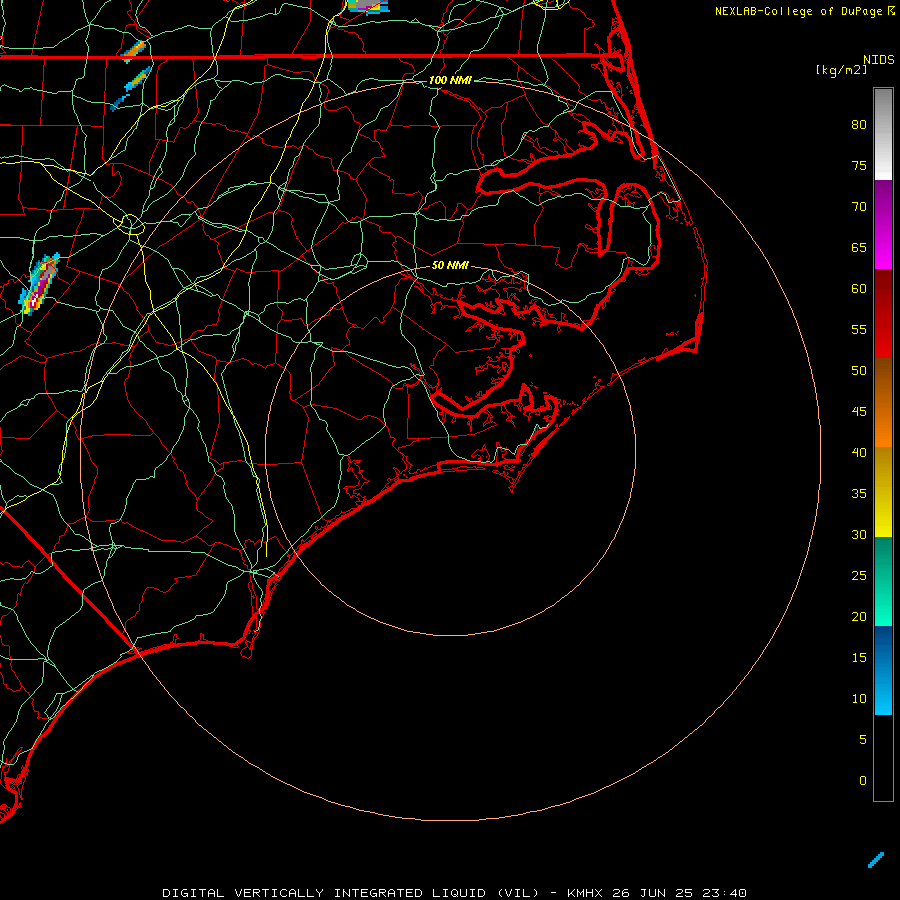Click the 50 NMI range ring label

tap(450, 265)
